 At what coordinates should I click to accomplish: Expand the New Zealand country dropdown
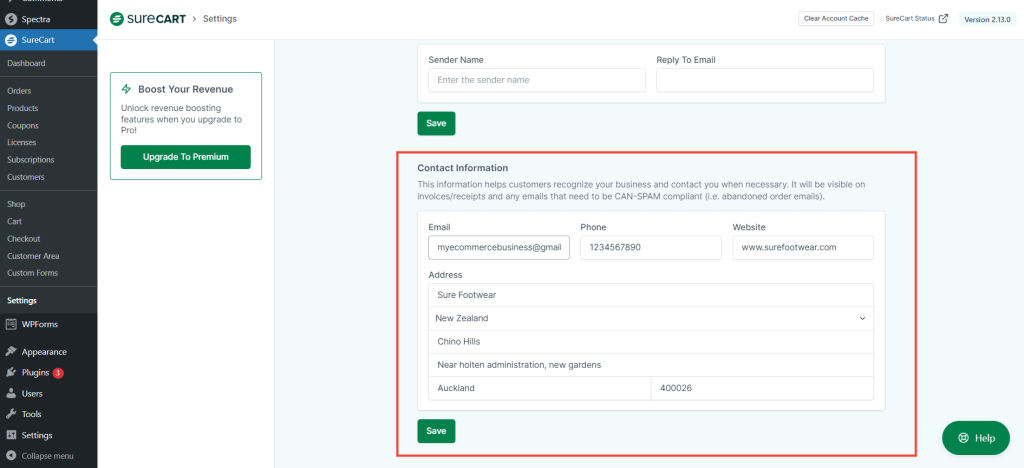click(x=862, y=318)
